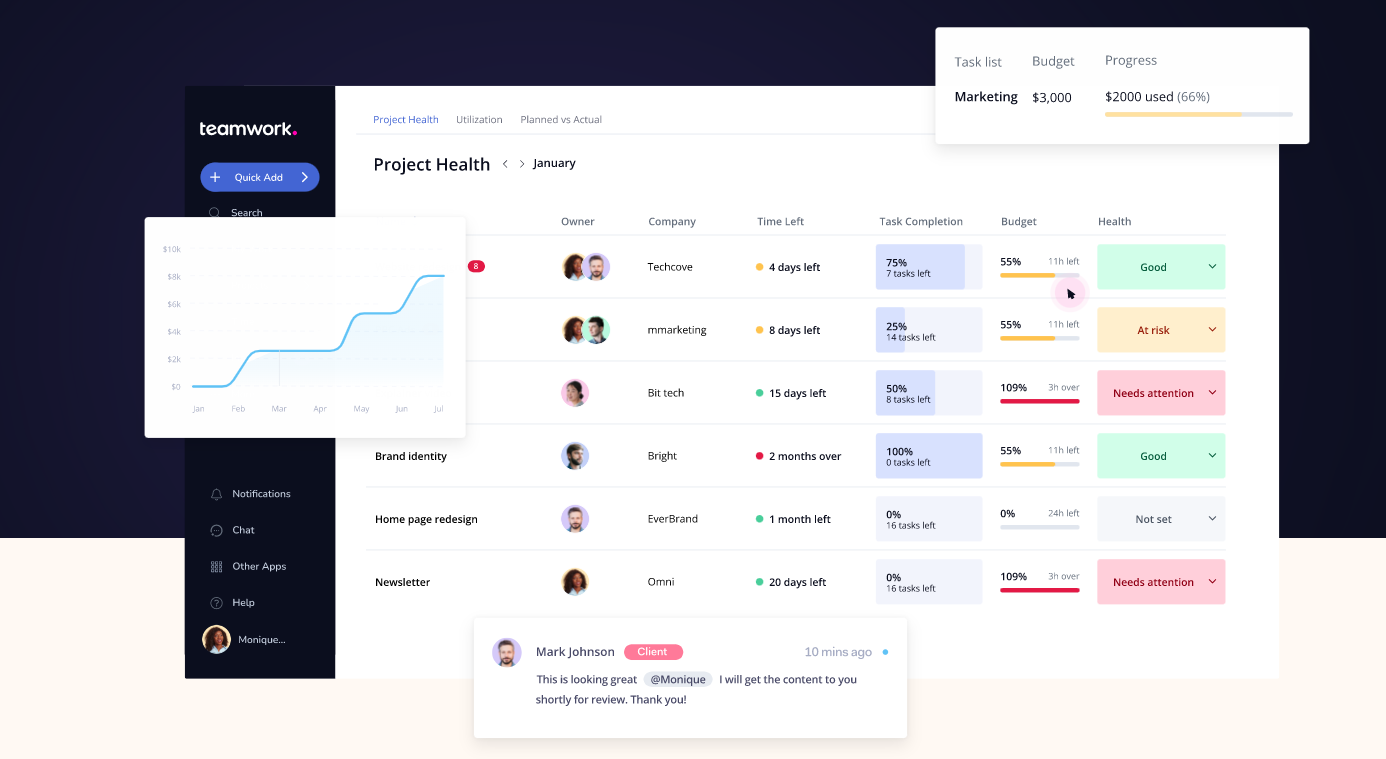
Task: Open the Good health dropdown for Bright
Action: 1161,456
